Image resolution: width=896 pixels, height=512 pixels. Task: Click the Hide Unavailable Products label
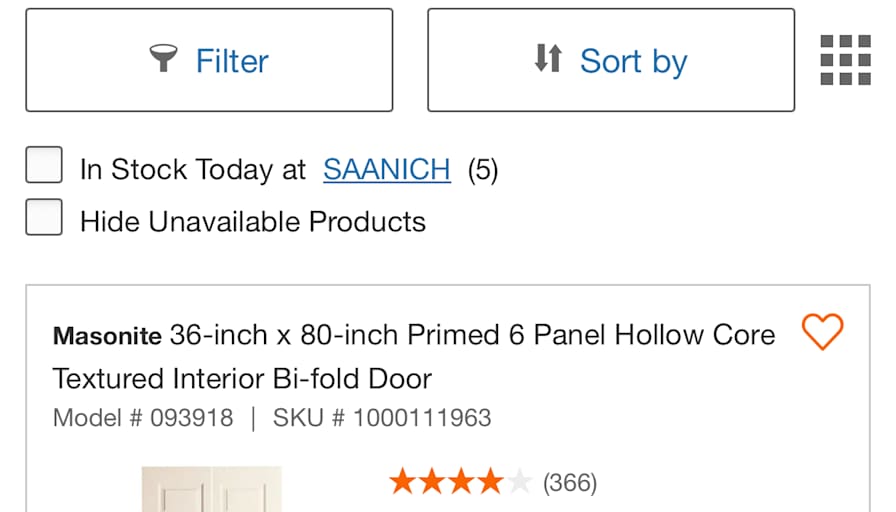tap(253, 221)
